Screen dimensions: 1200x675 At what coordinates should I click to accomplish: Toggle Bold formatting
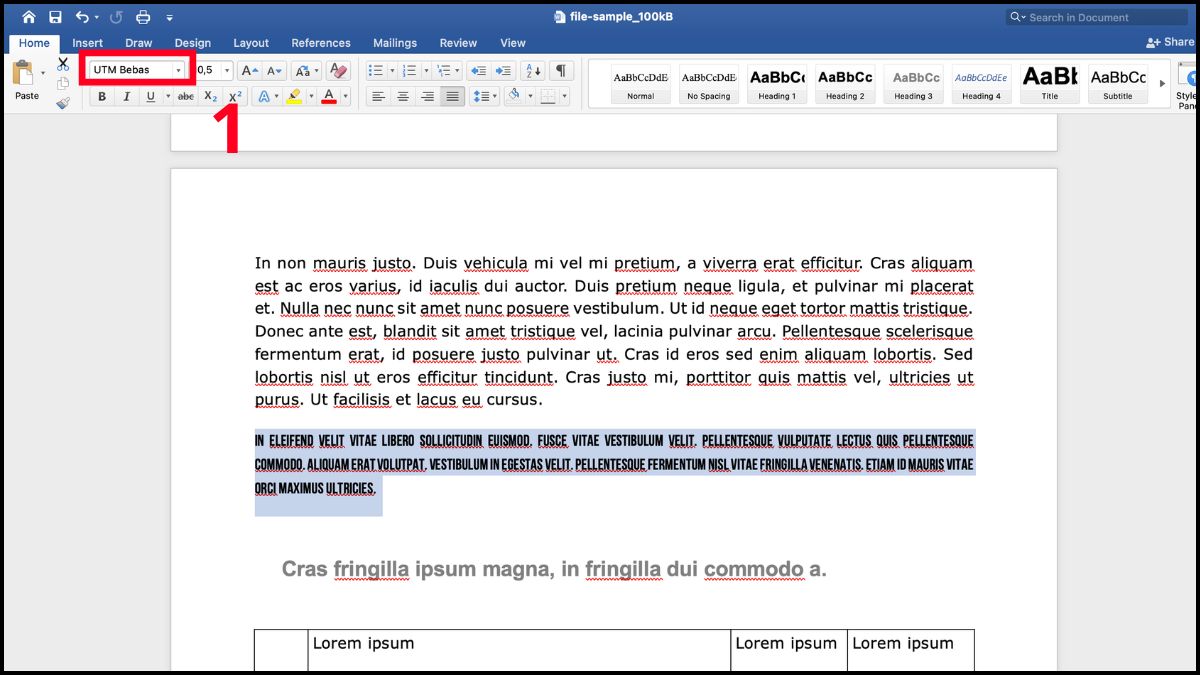click(x=102, y=97)
